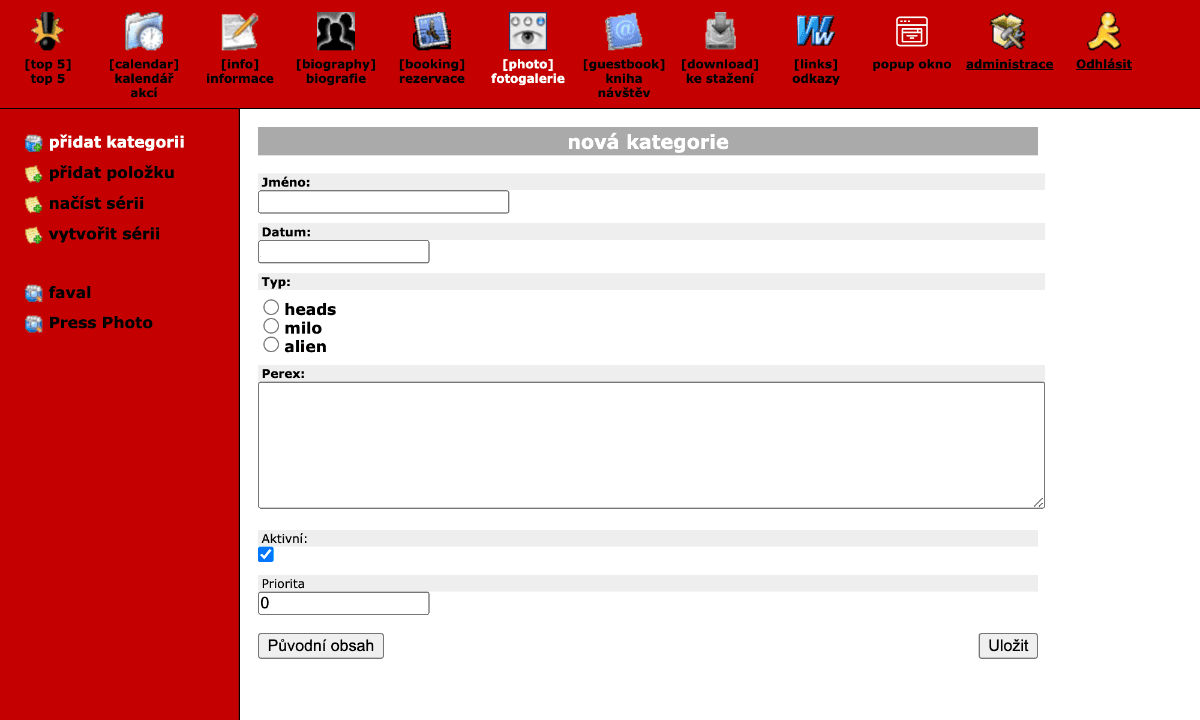
Task: Click the Odhlásit running man icon
Action: click(1104, 32)
